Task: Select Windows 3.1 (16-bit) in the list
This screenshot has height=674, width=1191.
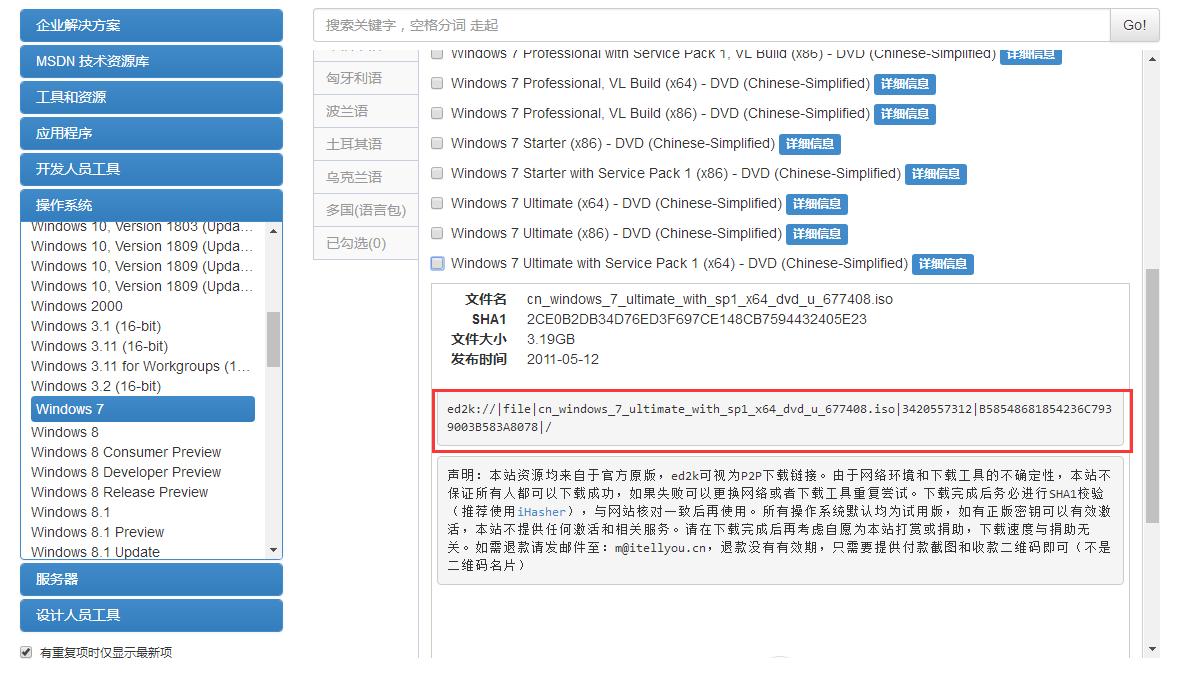Action: point(96,326)
